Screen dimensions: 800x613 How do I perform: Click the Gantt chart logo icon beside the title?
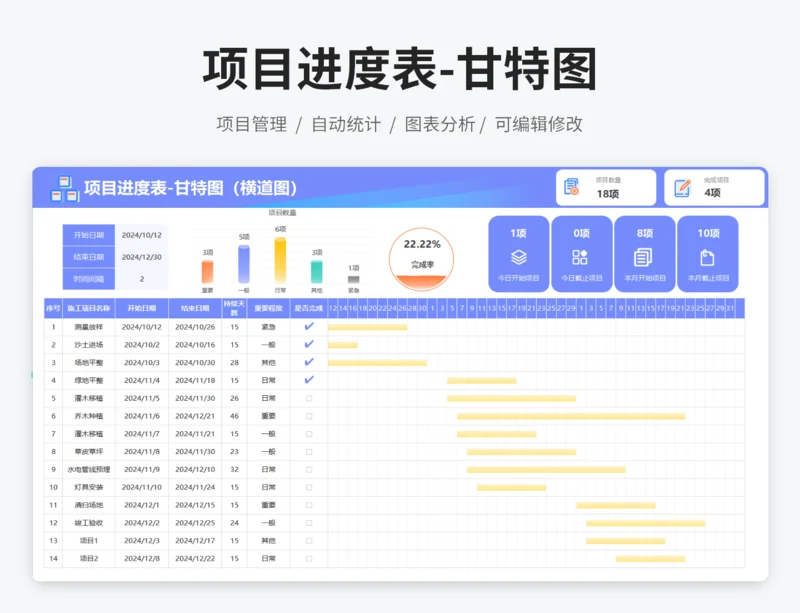64,188
